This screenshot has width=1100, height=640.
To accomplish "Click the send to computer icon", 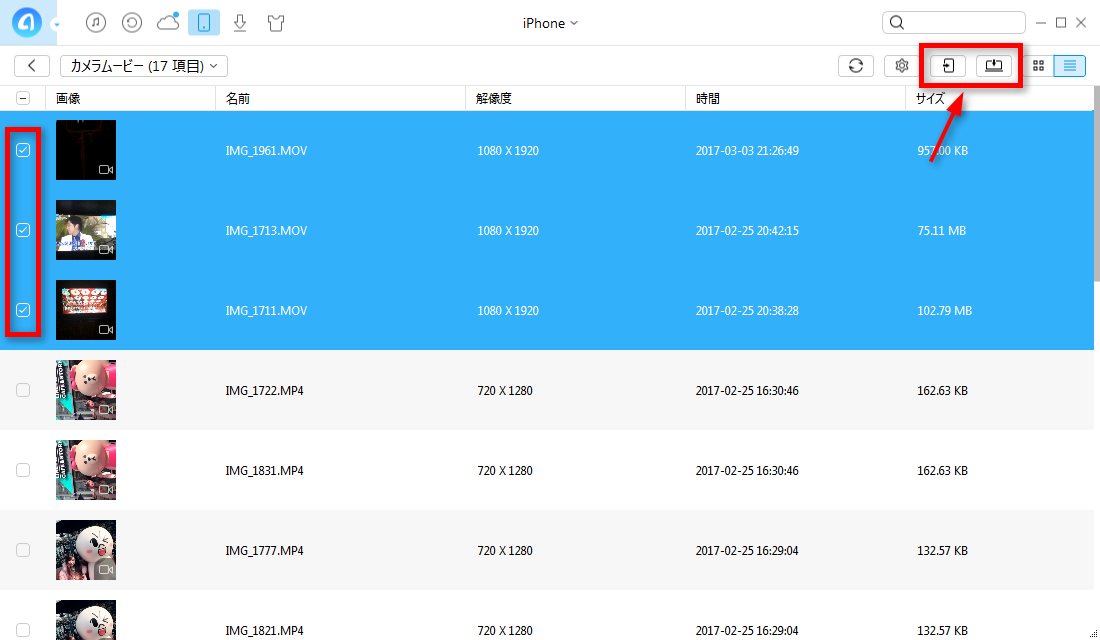I will (994, 65).
